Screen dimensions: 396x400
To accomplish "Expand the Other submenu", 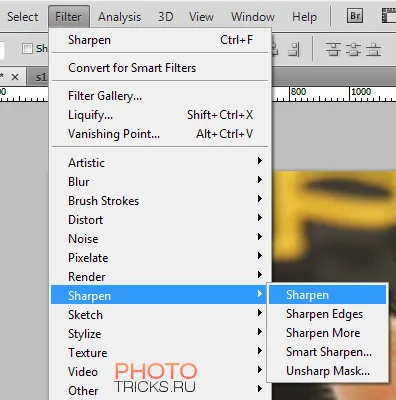I will click(x=160, y=391).
